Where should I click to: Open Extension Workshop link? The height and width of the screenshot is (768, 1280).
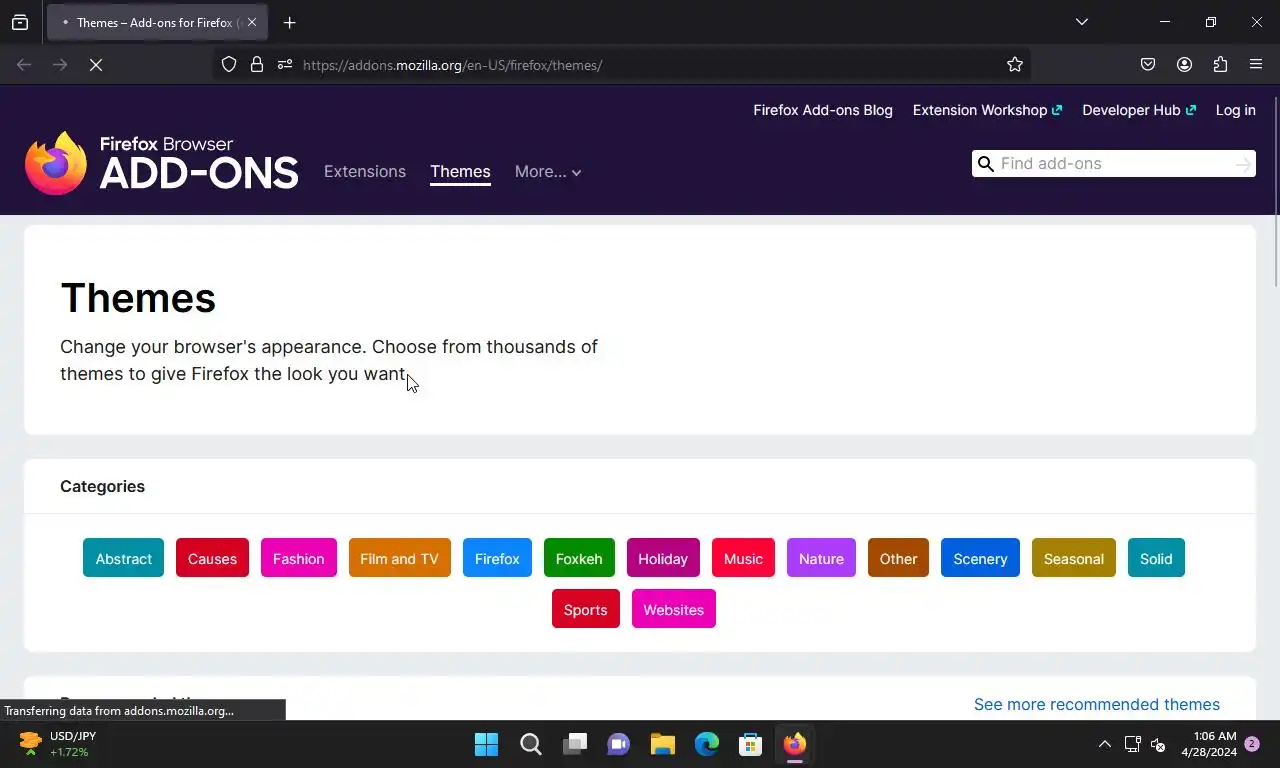pos(987,110)
